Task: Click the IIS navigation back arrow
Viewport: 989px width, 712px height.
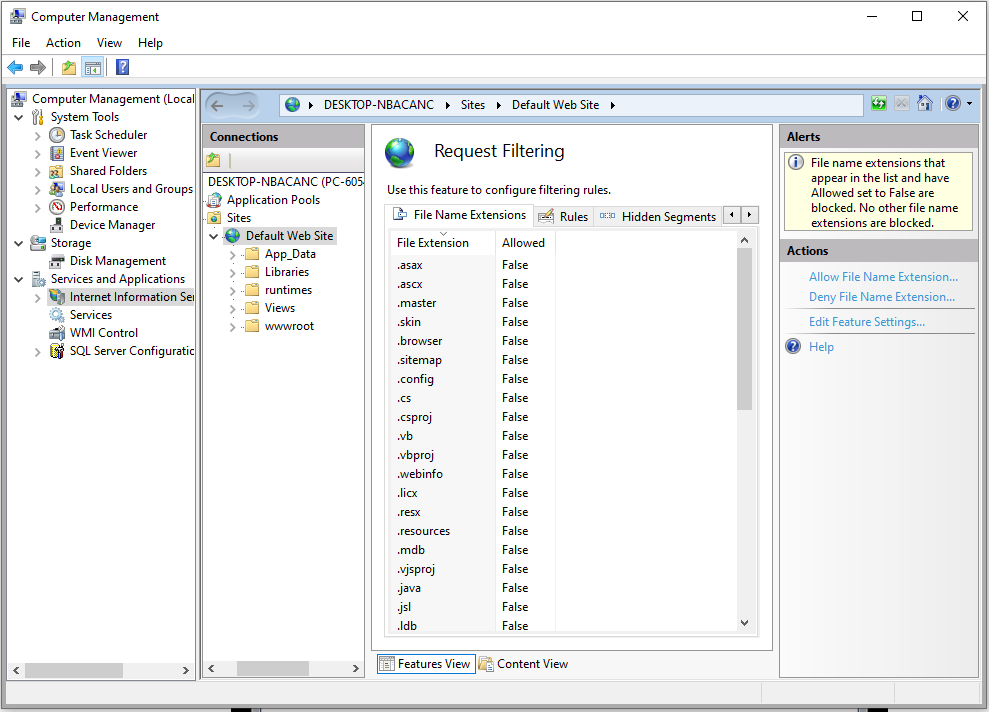Action: click(218, 105)
